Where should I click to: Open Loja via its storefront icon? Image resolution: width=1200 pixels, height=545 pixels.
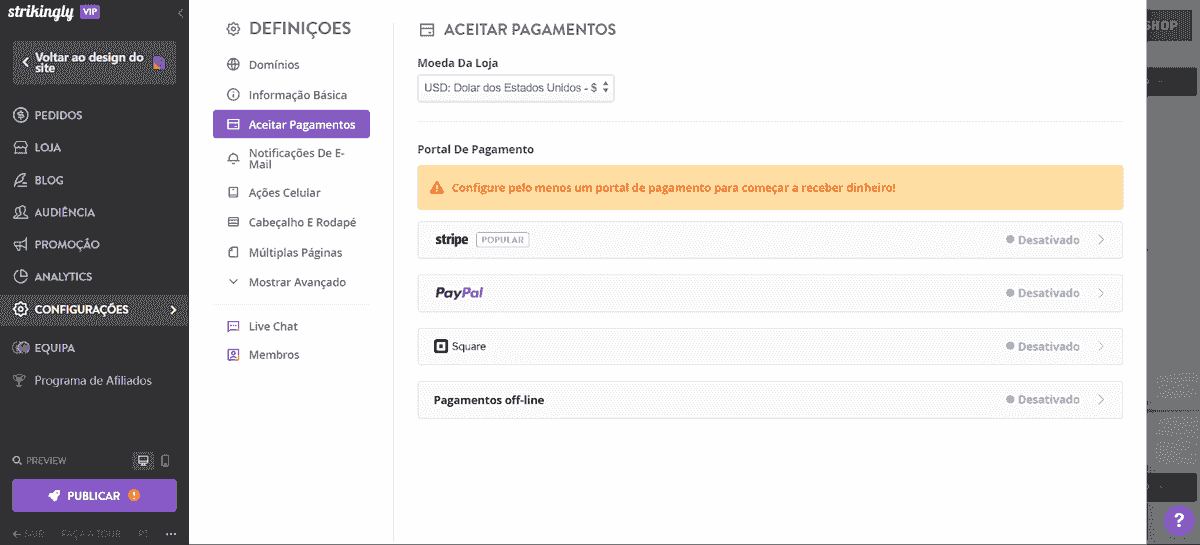[20, 147]
